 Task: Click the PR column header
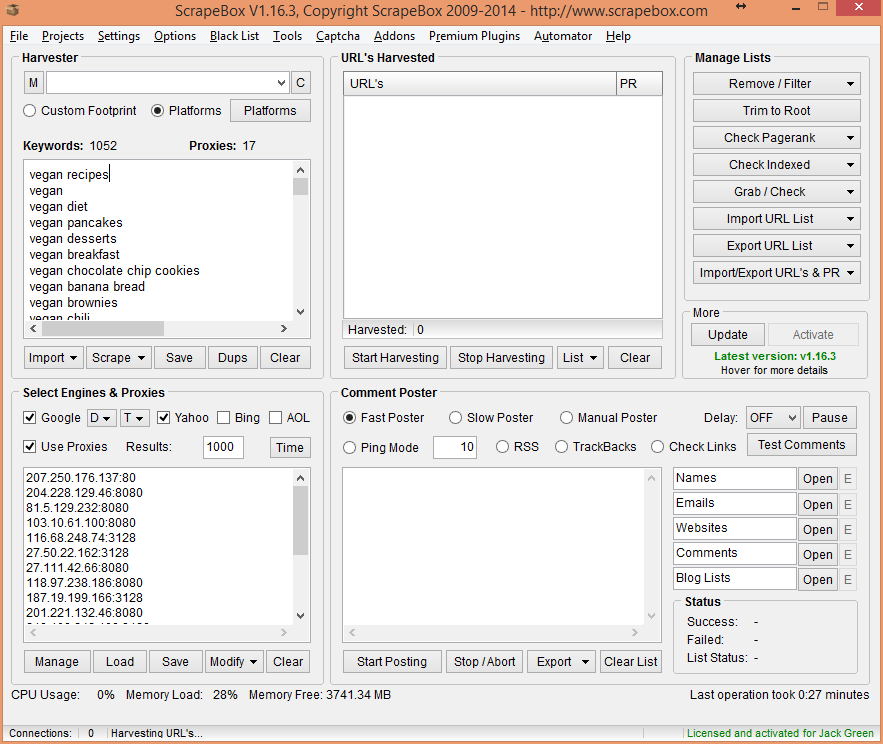click(x=639, y=84)
